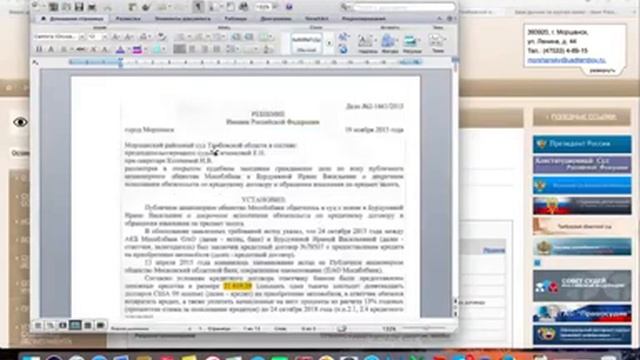
Task: Open the Таблицы (Tables) ribbon tab
Action: (x=235, y=18)
